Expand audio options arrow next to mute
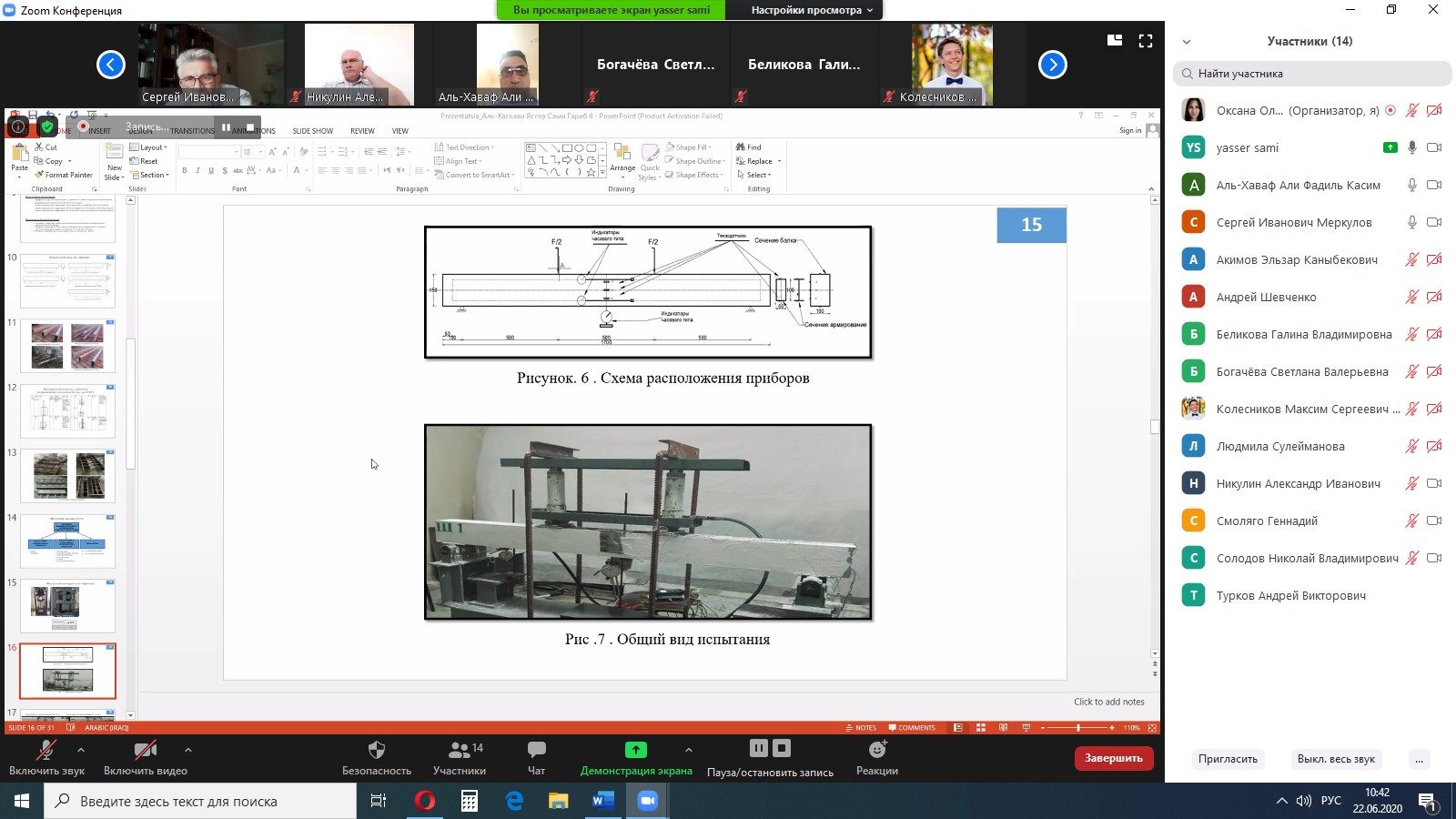1456x819 pixels. (81, 750)
